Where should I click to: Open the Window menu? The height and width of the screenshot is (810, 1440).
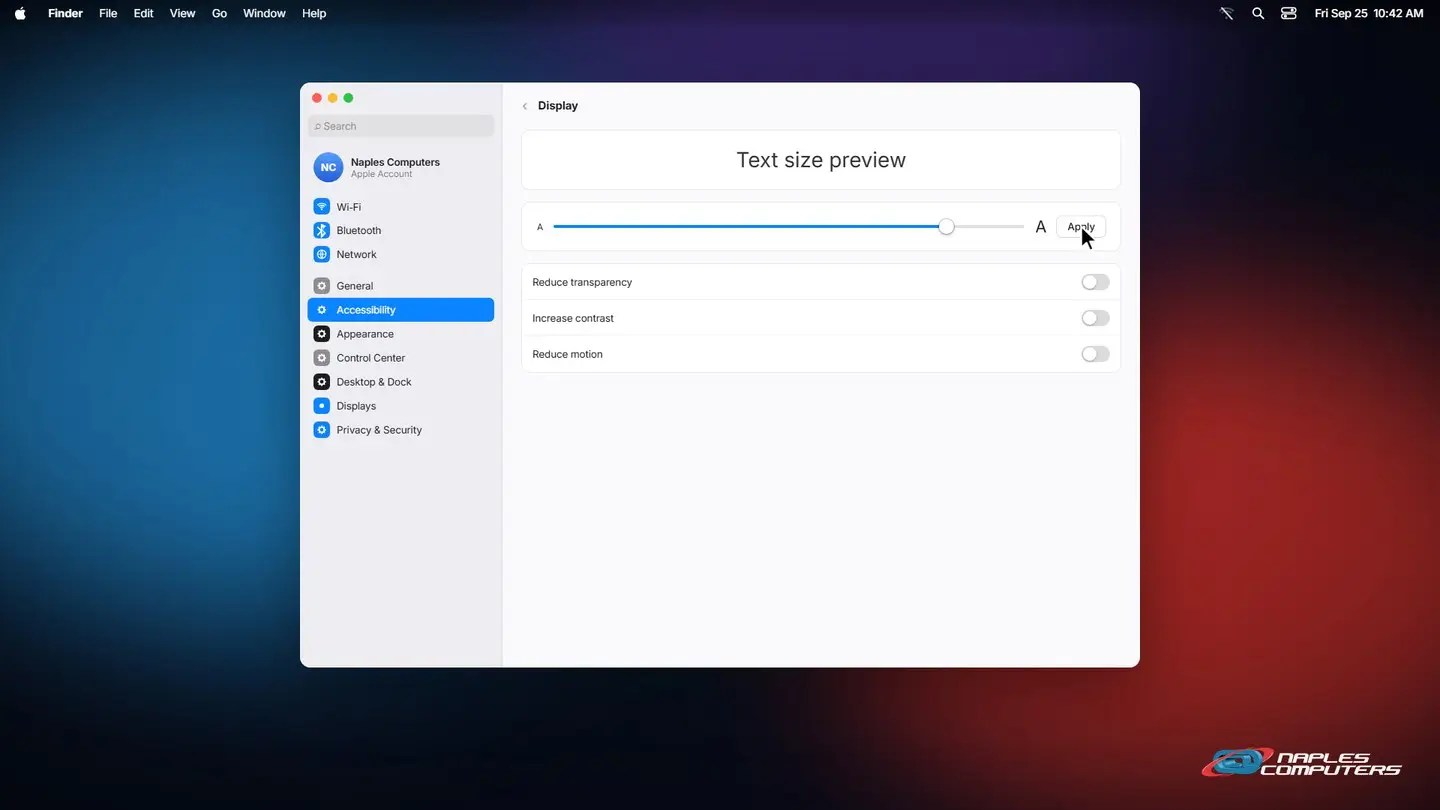[264, 13]
